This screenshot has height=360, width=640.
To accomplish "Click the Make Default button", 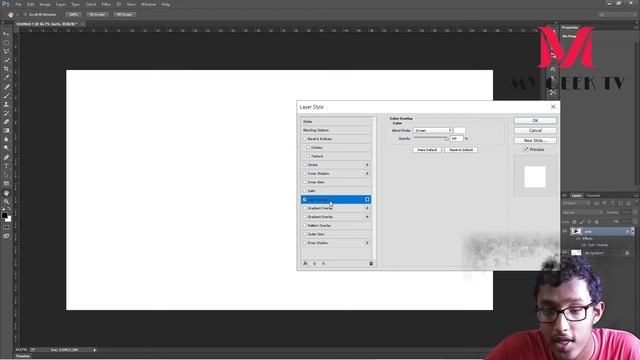I will tap(427, 150).
